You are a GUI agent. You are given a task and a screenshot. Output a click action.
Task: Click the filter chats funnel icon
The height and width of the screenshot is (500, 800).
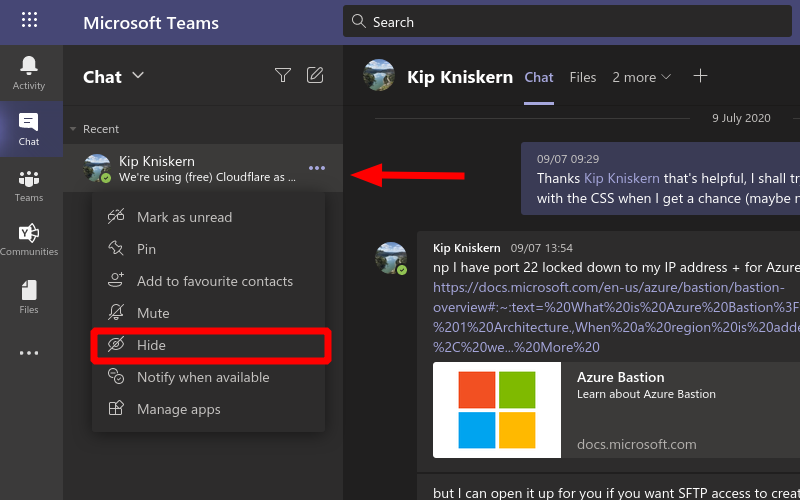tap(283, 75)
